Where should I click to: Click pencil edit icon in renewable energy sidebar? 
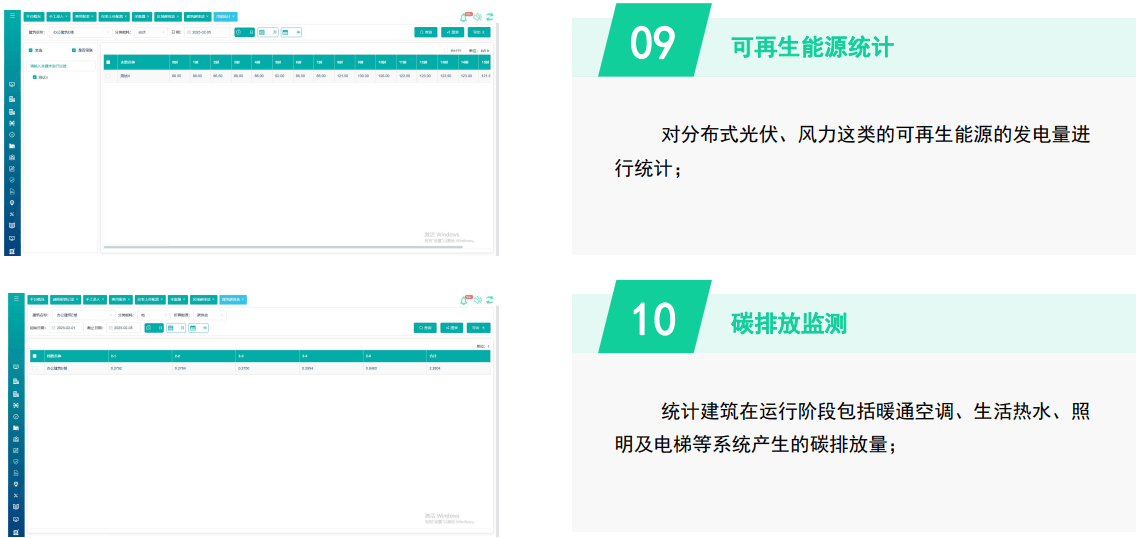tap(12, 169)
